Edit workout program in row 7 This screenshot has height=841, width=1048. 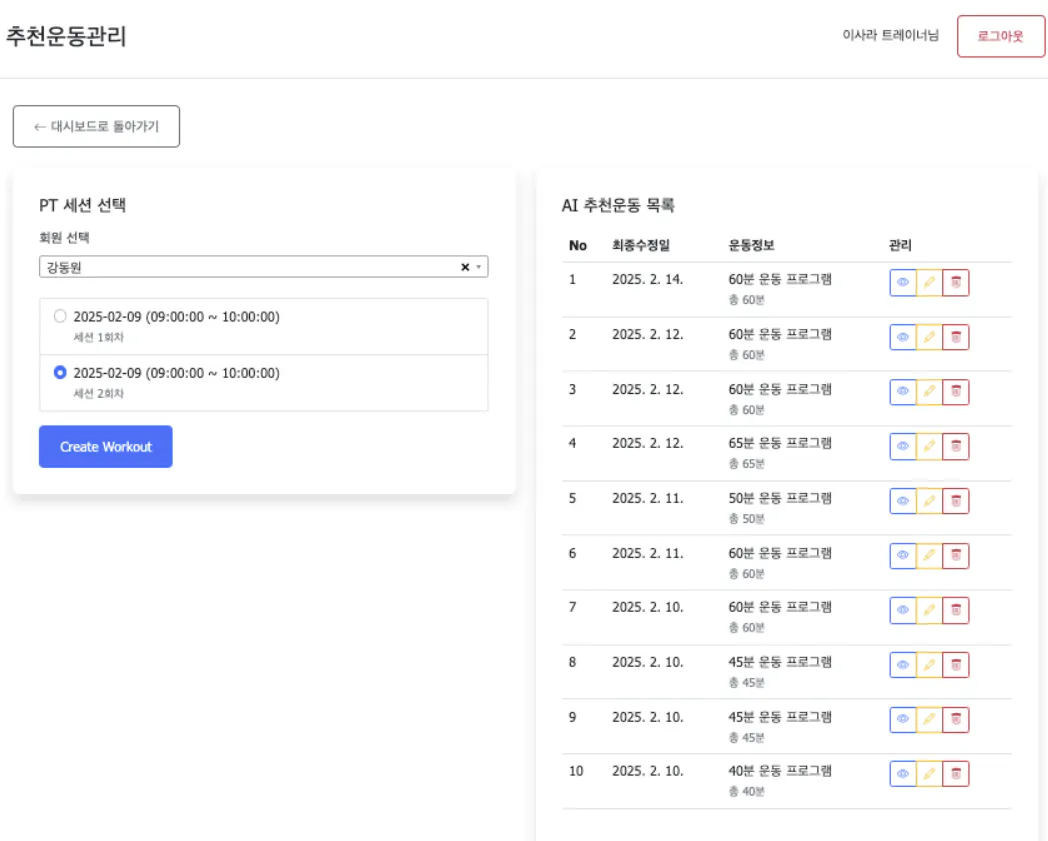tap(929, 610)
